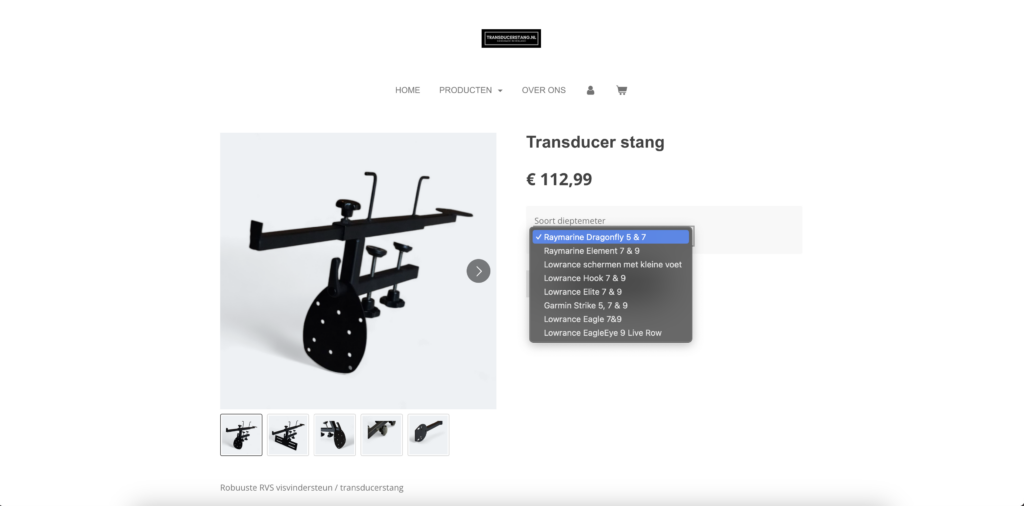Advance to next product image arrow
Viewport: 1024px width, 506px height.
[478, 271]
